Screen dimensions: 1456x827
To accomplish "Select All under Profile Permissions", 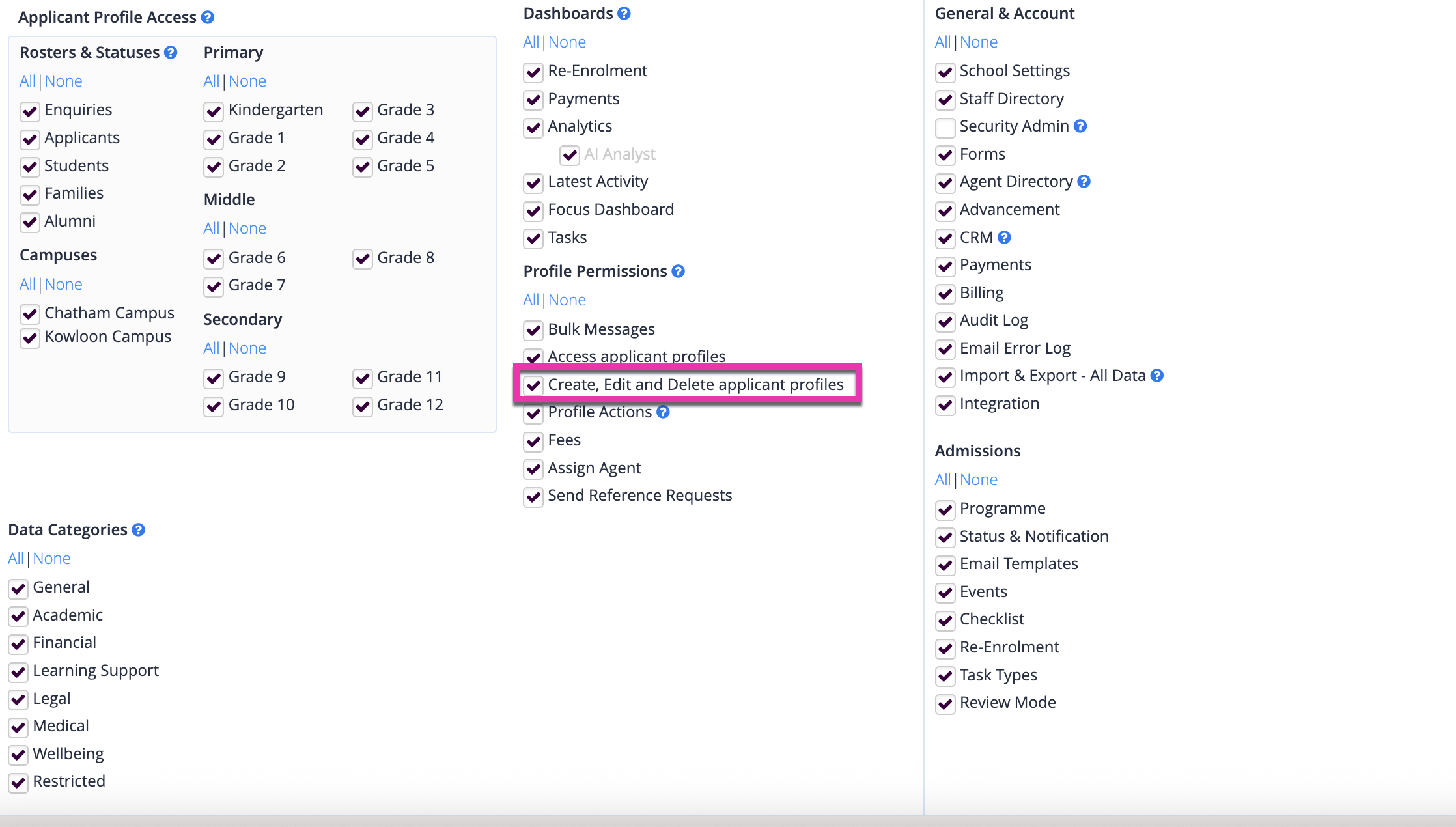I will pos(531,300).
